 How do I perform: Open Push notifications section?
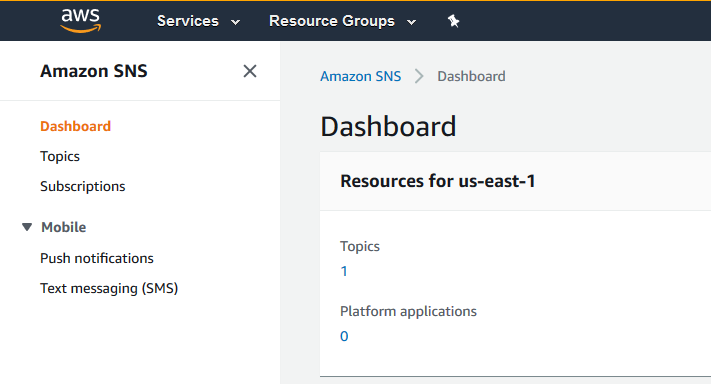97,258
